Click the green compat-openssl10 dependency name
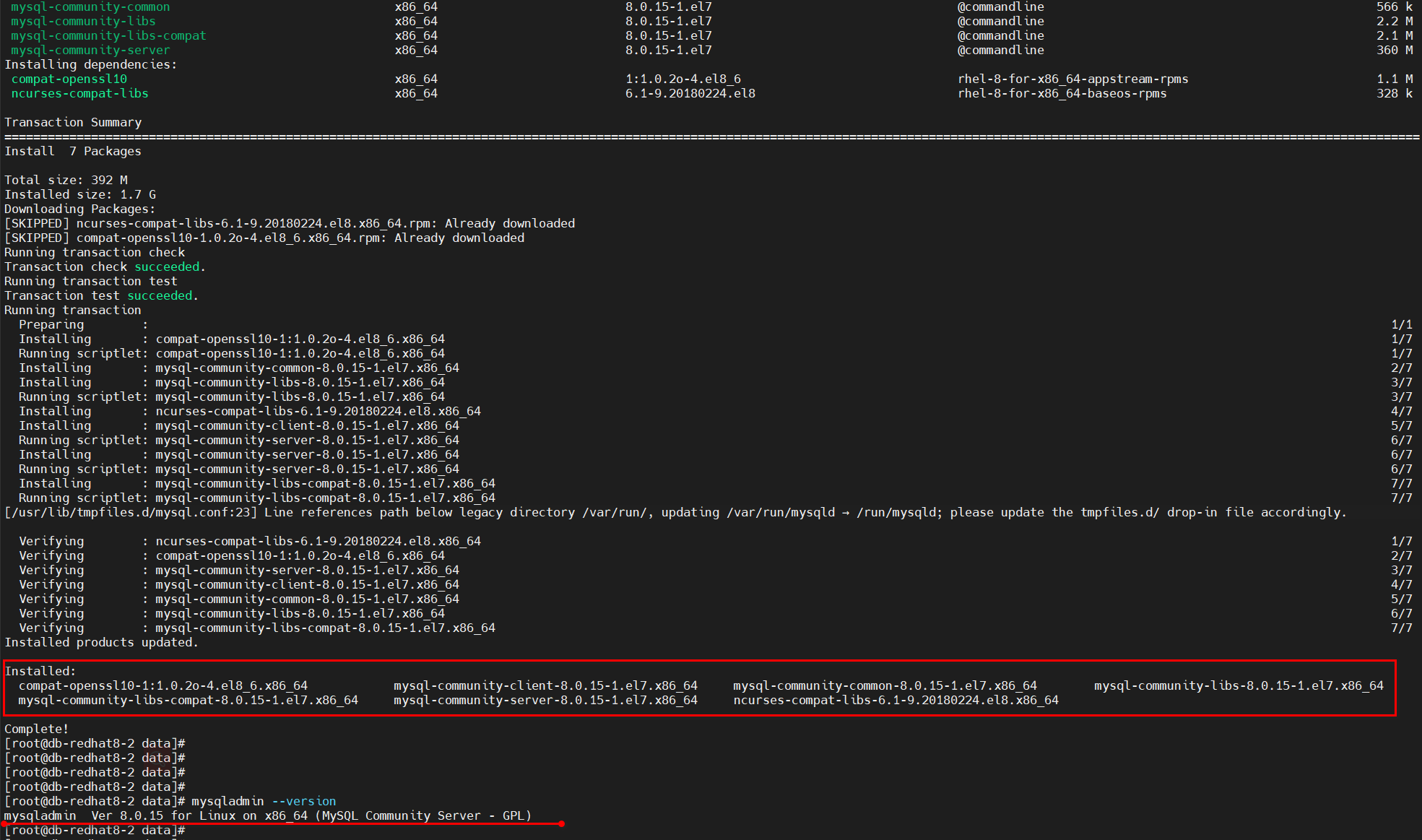Viewport: 1422px width, 840px height. [69, 79]
